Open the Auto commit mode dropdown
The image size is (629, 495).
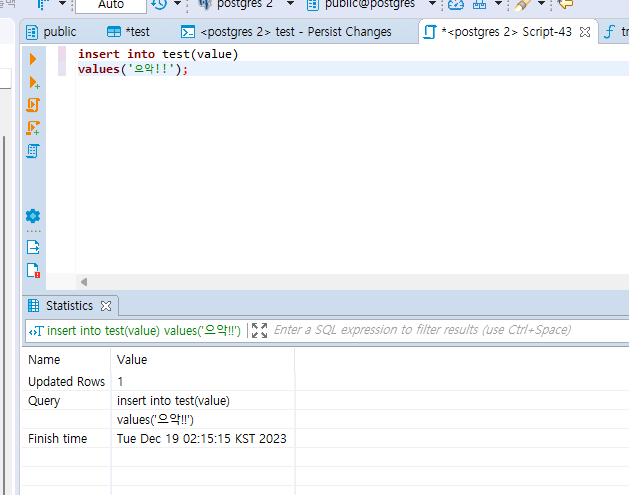tap(111, 5)
